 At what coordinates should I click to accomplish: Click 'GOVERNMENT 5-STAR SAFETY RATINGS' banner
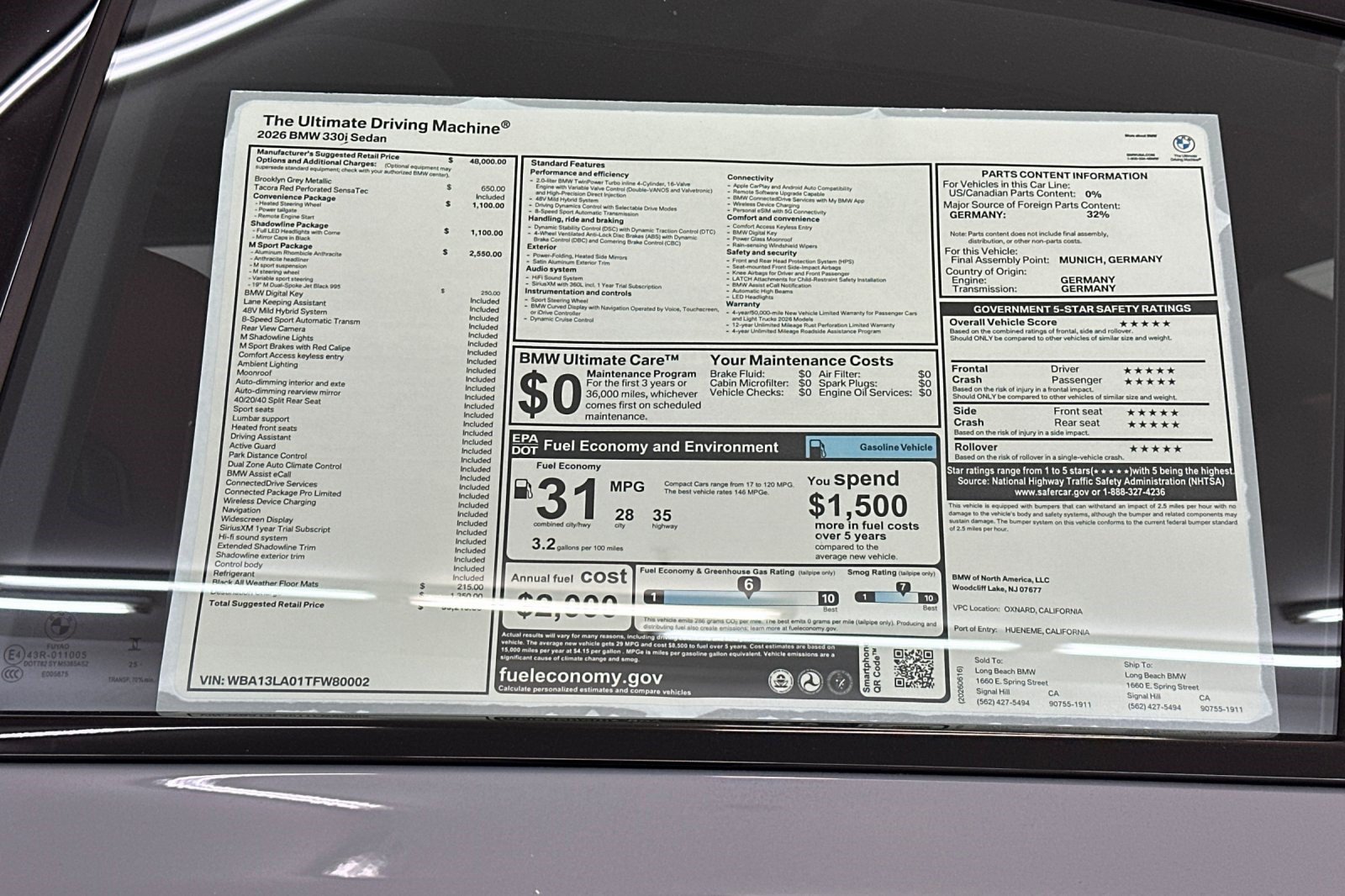1082,308
